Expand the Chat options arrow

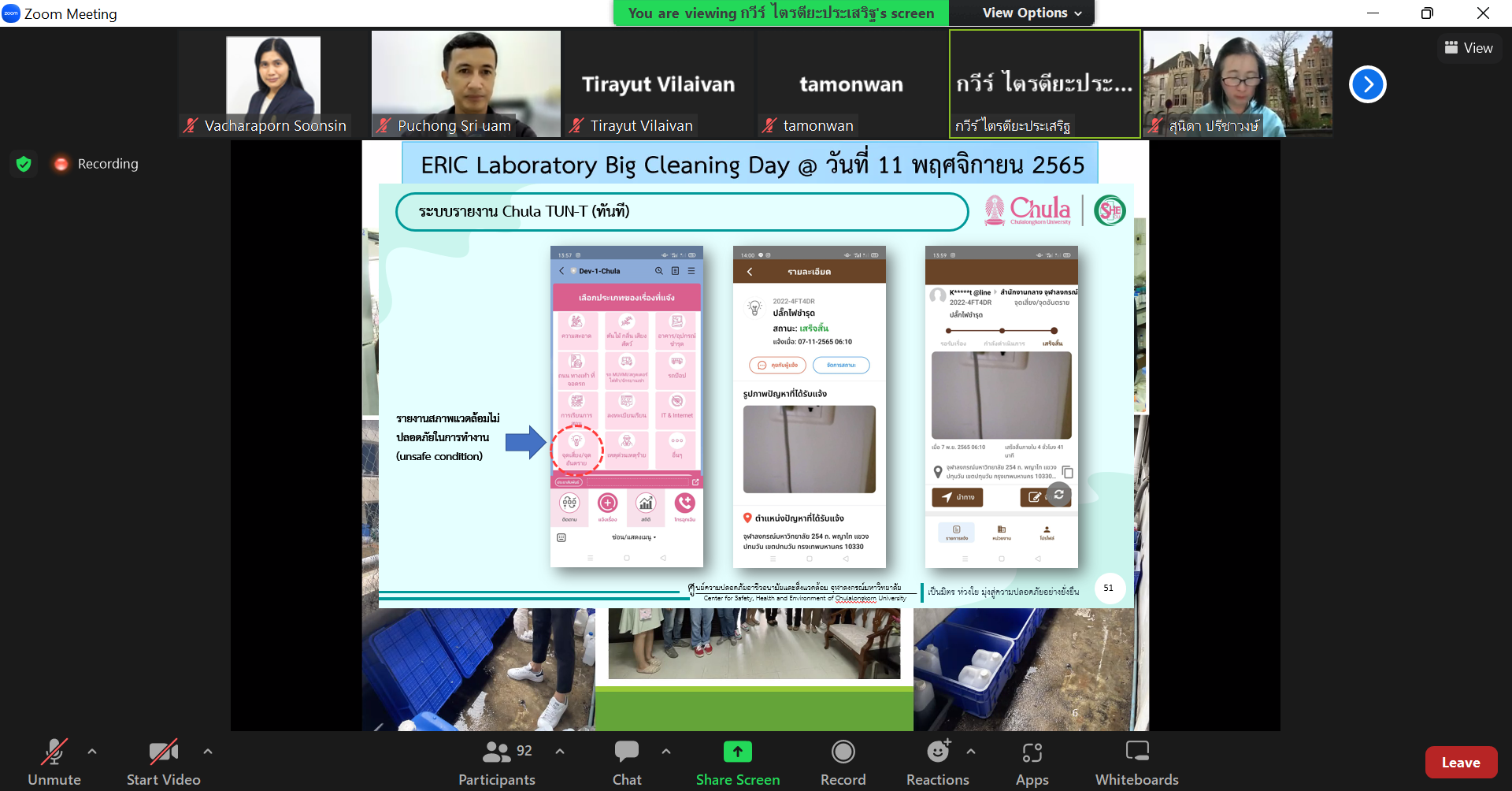[666, 752]
